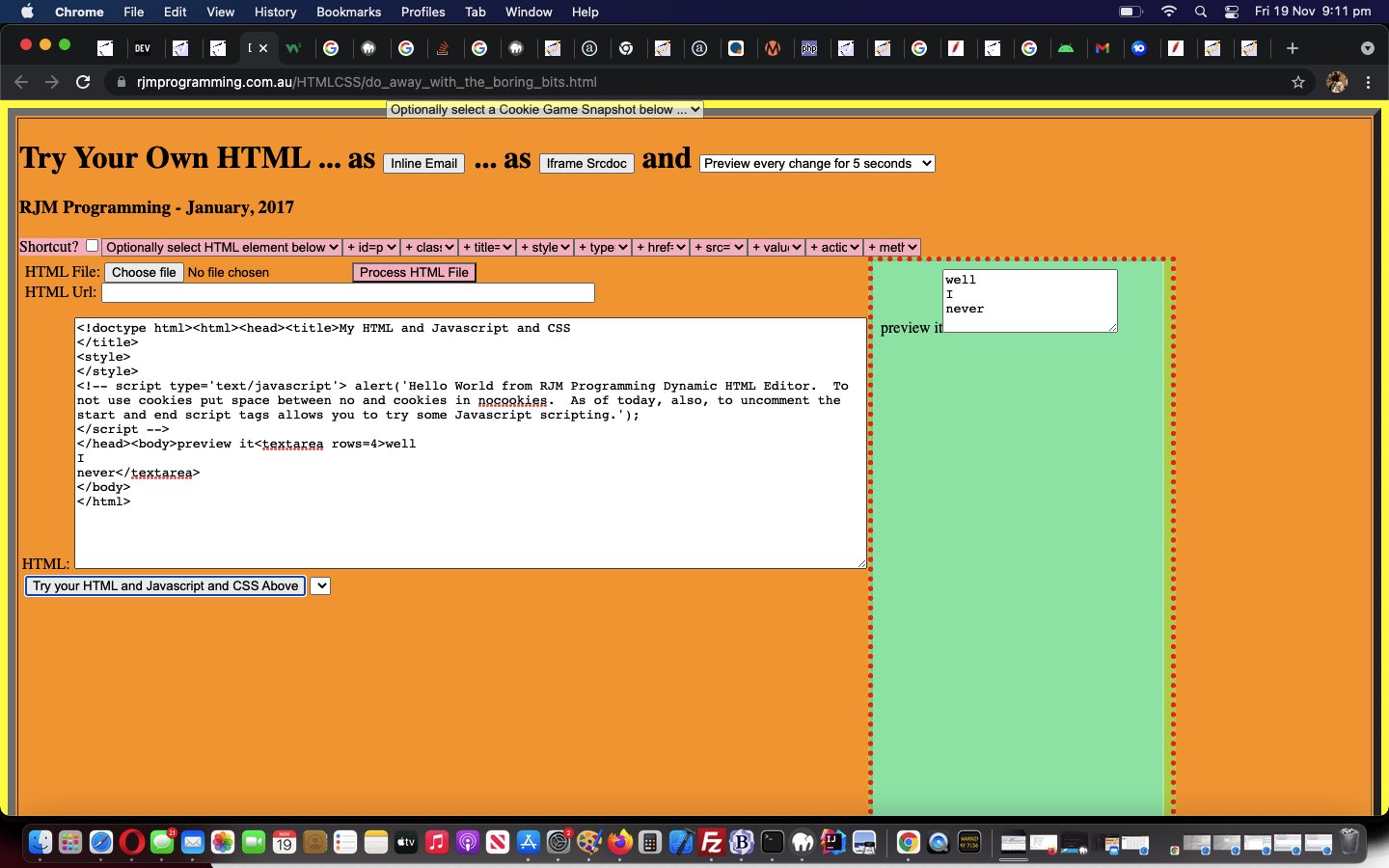This screenshot has width=1389, height=868.
Task: Switch to the php tab
Action: pyautogui.click(x=809, y=48)
